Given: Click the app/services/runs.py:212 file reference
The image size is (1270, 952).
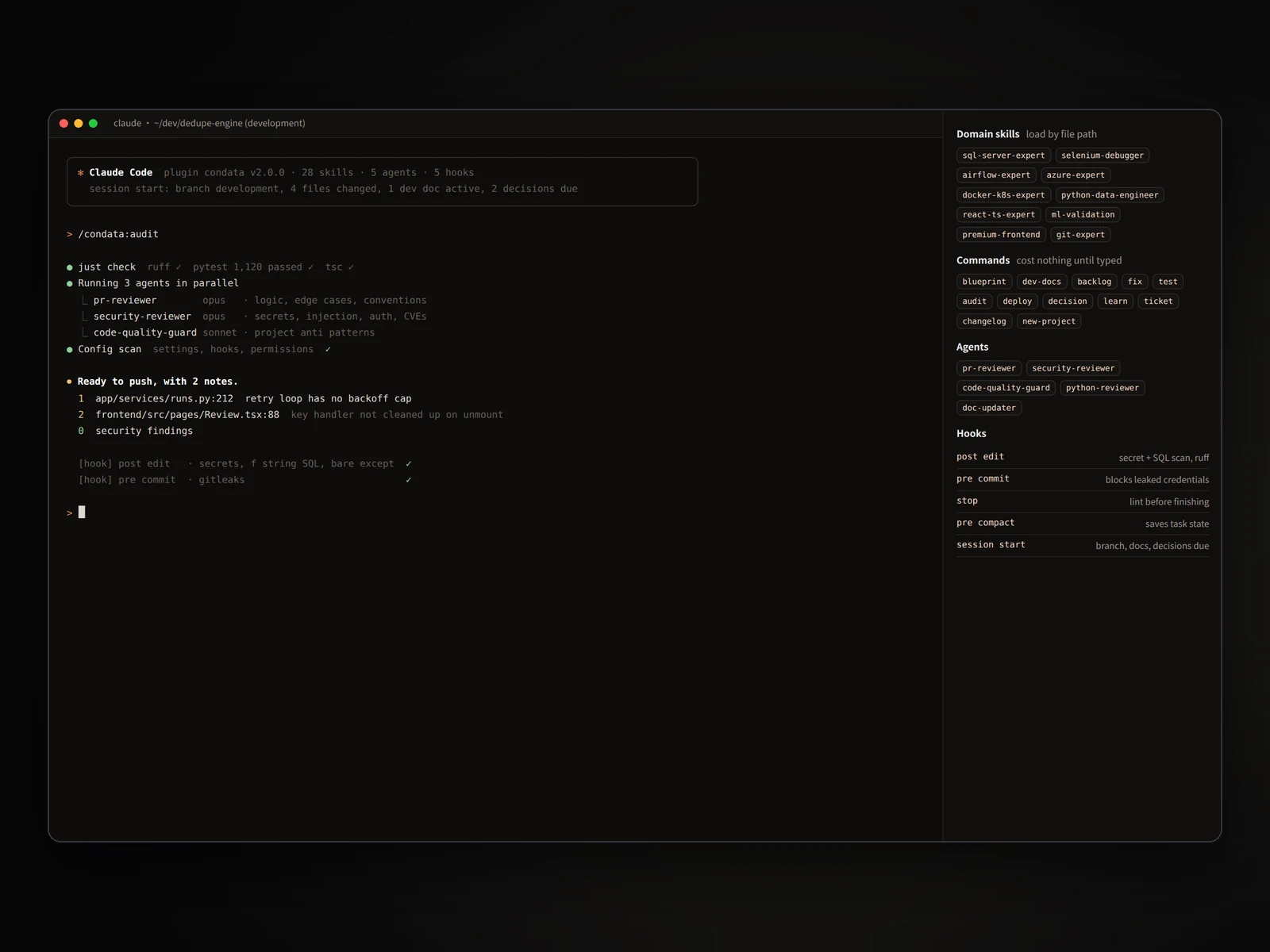Looking at the screenshot, I should click(164, 399).
